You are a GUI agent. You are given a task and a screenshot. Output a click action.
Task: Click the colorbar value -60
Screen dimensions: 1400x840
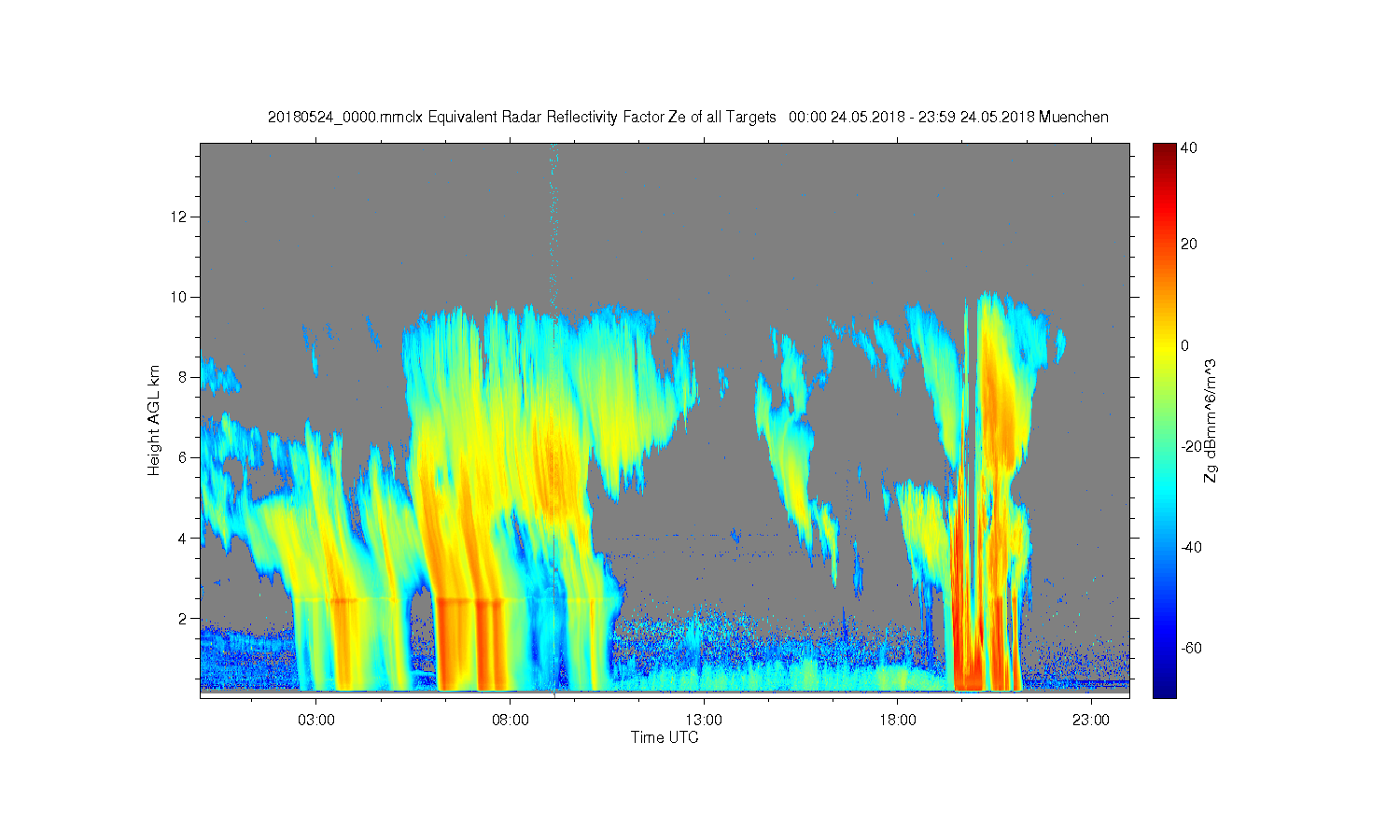click(1192, 648)
